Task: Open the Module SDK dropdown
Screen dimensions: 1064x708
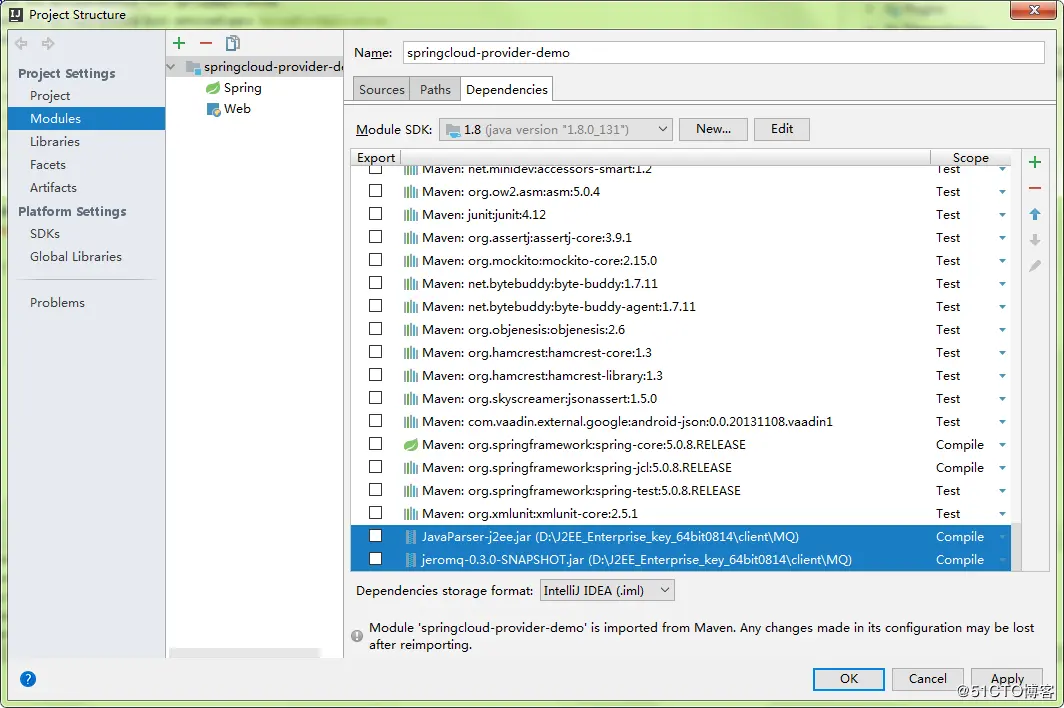Action: (556, 130)
